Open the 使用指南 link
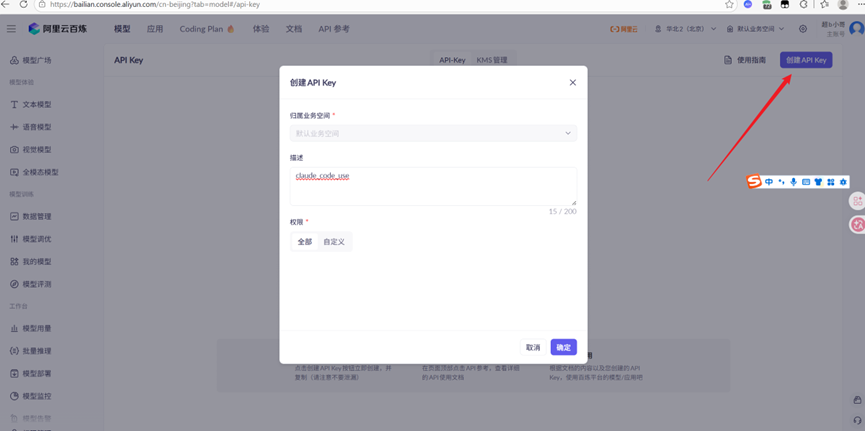 point(745,60)
